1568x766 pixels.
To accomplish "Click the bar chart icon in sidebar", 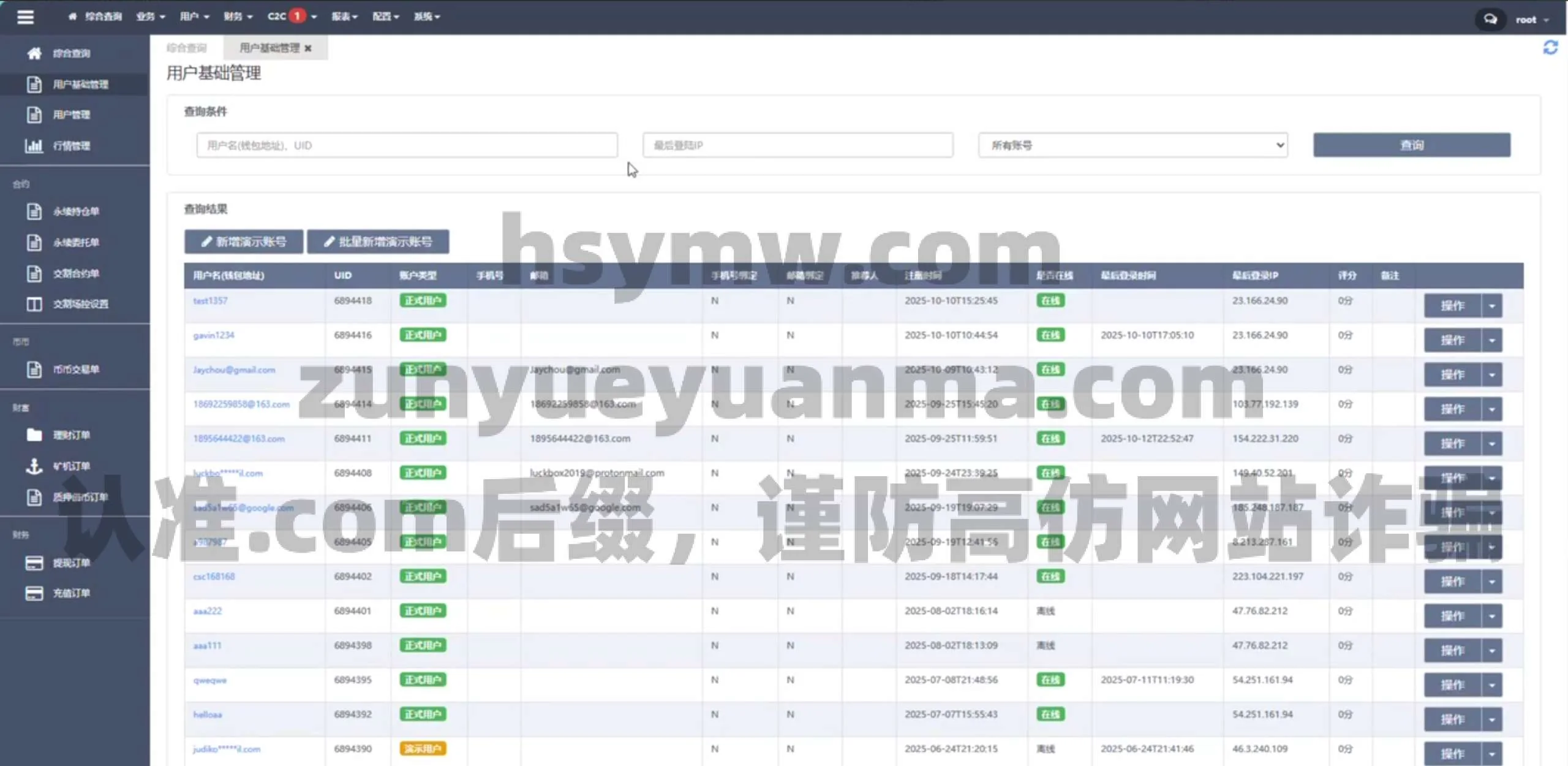I will click(x=34, y=146).
